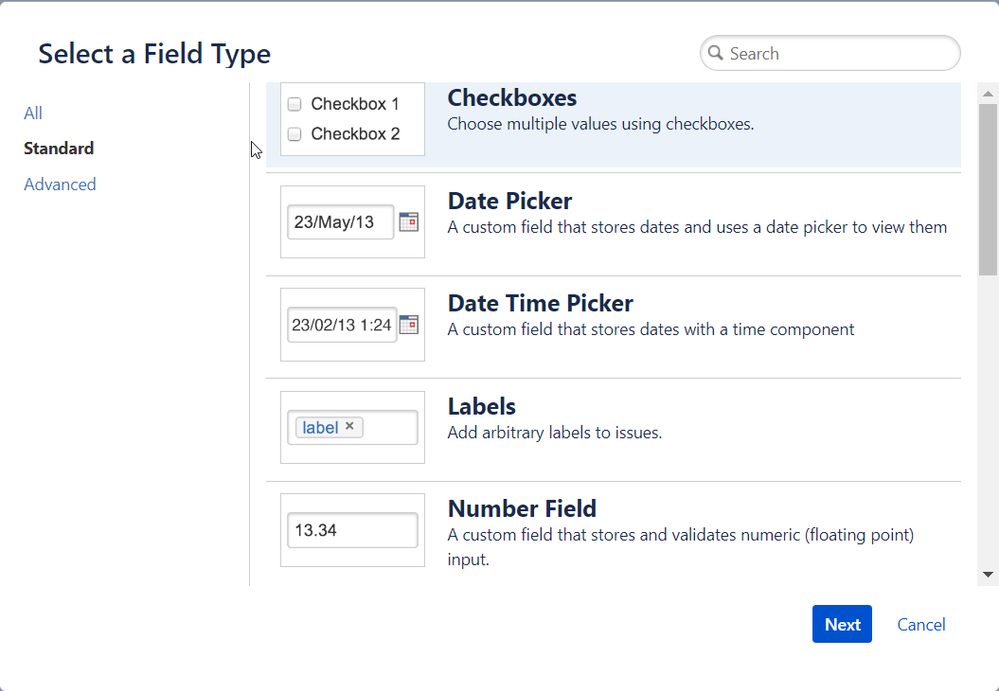Focus the Search input field
The image size is (999, 691).
tap(830, 53)
